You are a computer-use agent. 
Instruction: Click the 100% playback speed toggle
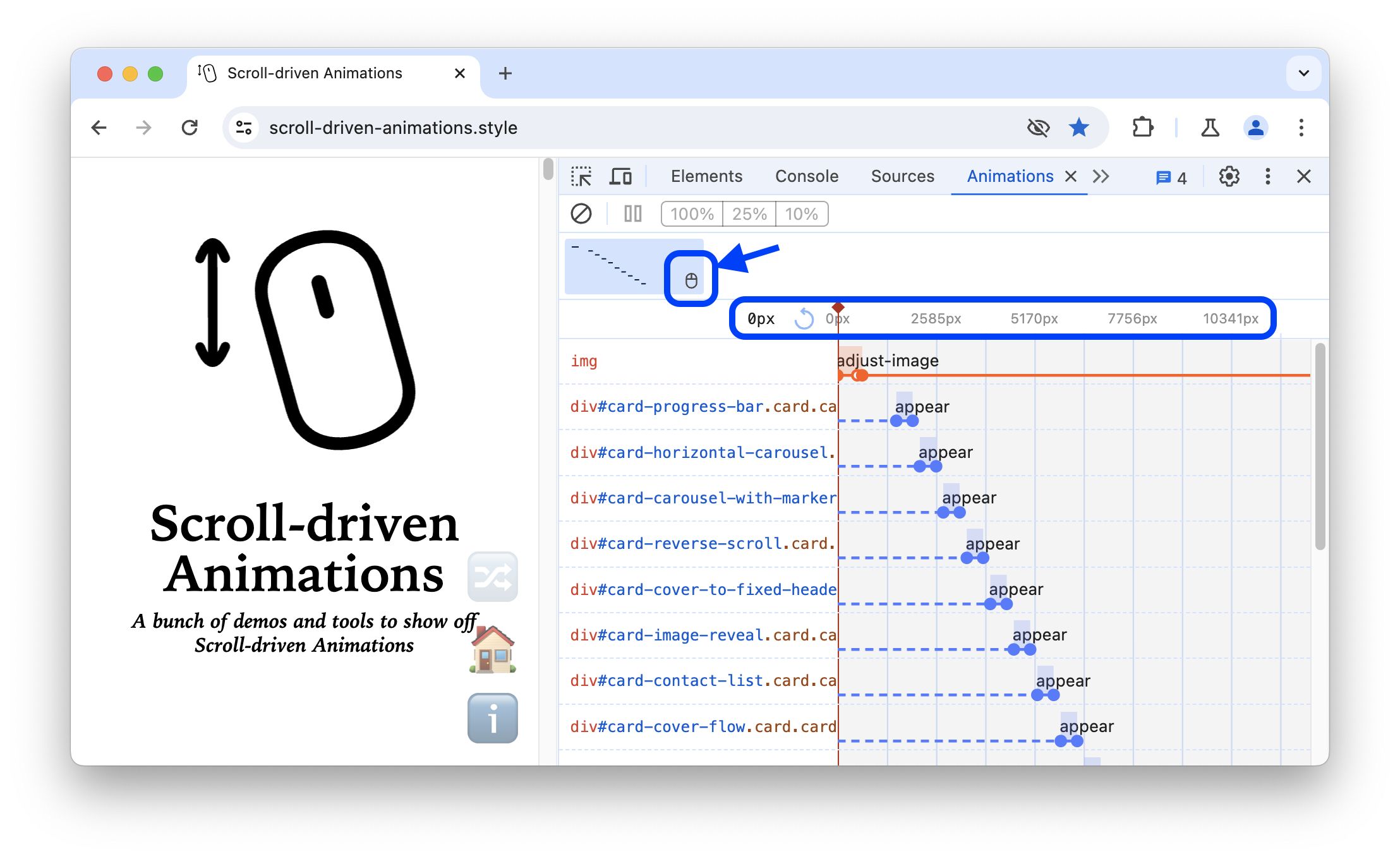point(692,214)
